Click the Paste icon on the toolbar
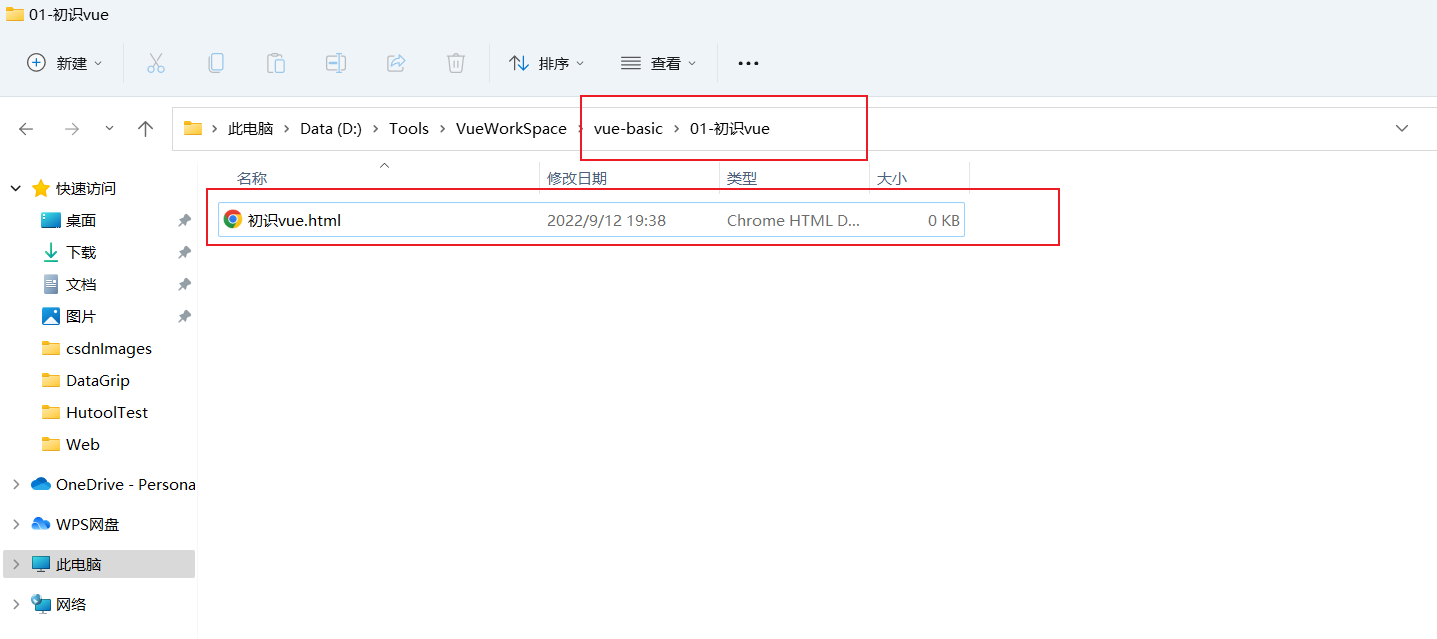The image size is (1437, 639). coord(276,62)
